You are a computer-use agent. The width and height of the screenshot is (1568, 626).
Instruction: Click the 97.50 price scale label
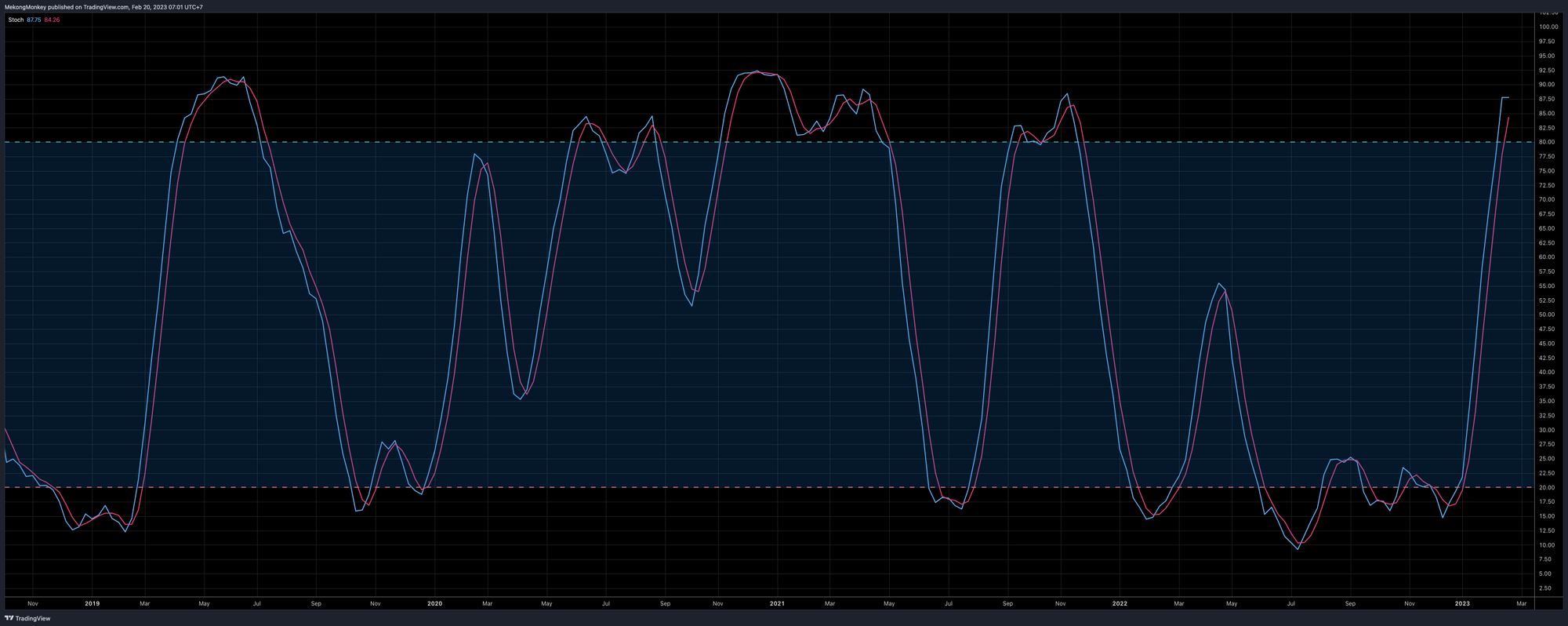click(1548, 42)
